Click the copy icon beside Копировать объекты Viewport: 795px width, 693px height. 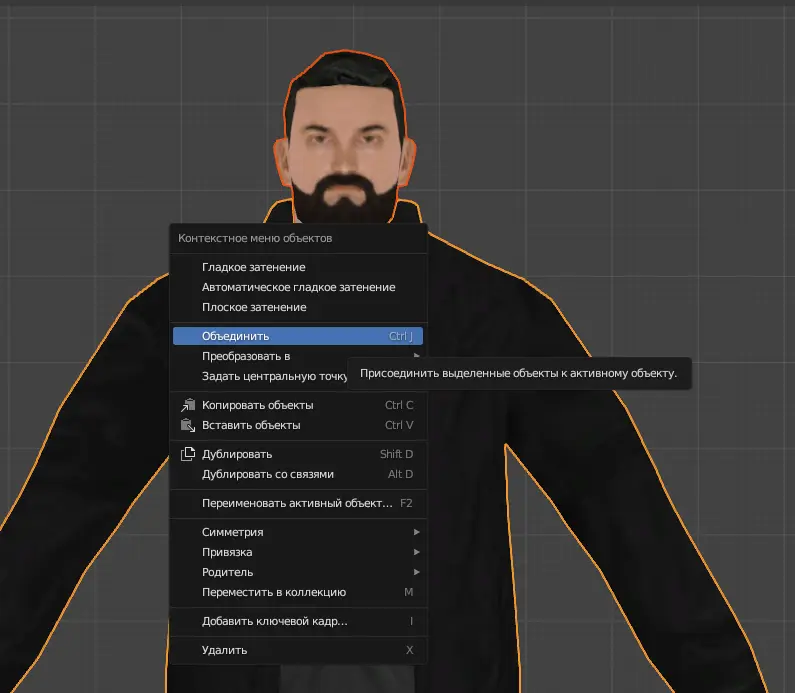pos(187,405)
